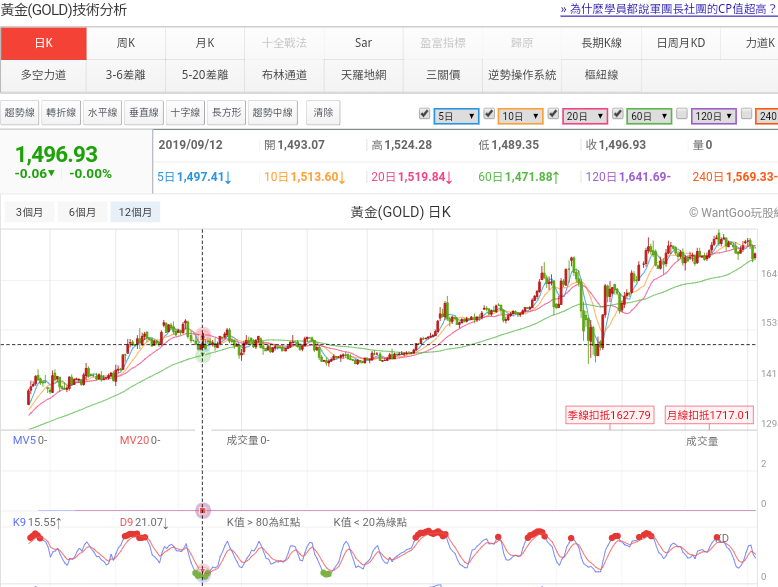Select the 長方形 rectangle drawing tool
The image size is (778, 587).
tap(227, 113)
